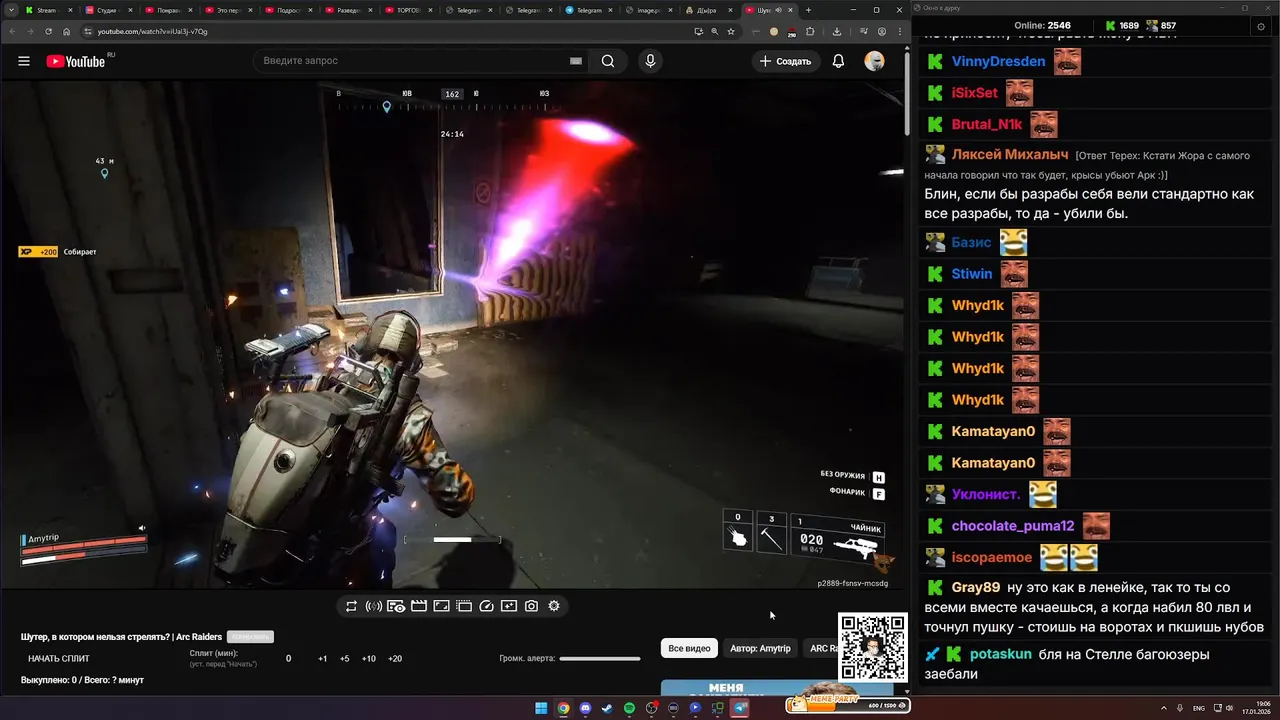Open the YouTube guide hamburger menu
Image resolution: width=1280 pixels, height=720 pixels.
(x=24, y=61)
